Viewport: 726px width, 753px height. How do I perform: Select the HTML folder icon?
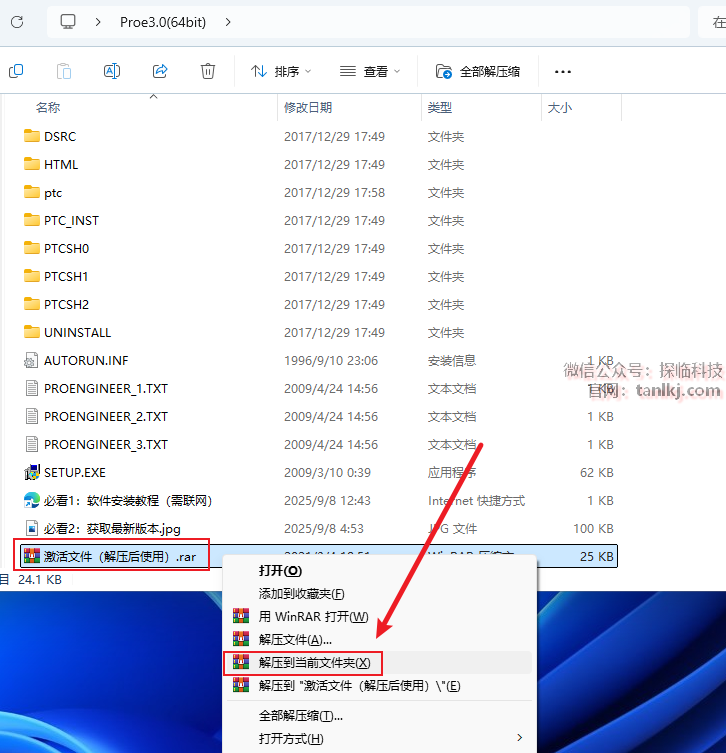point(32,164)
